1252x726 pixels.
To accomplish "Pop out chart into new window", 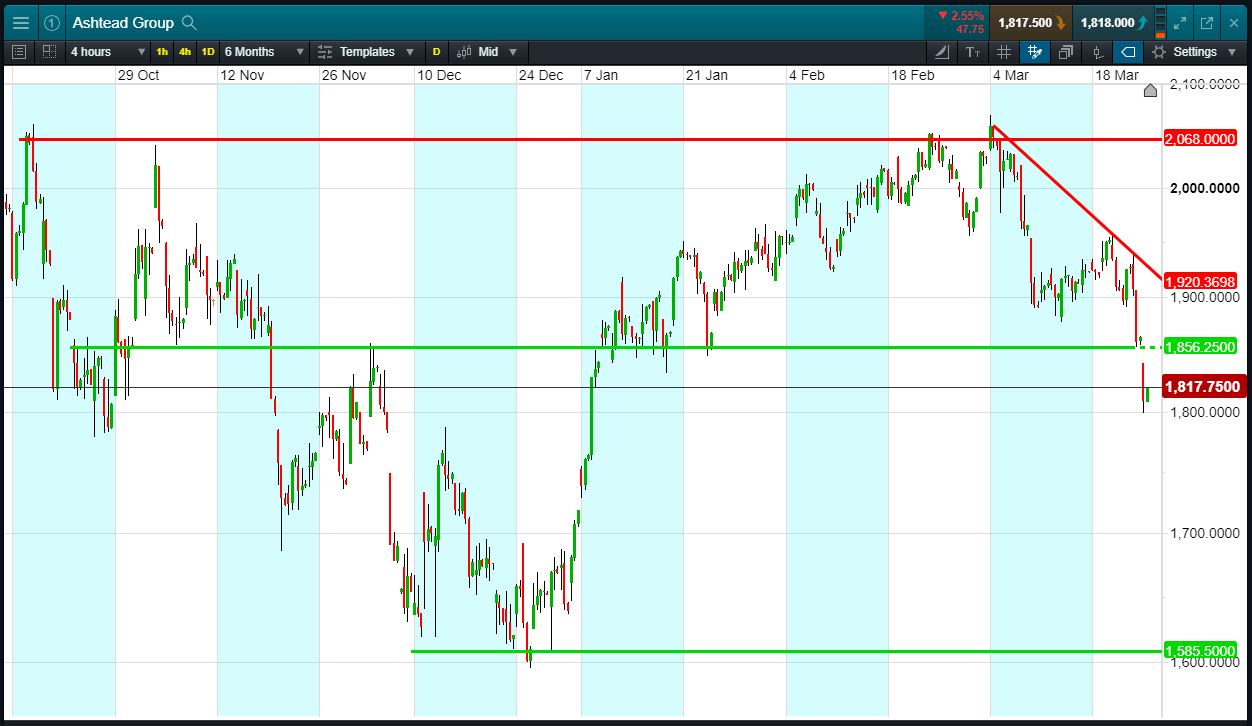I will pos(1207,22).
